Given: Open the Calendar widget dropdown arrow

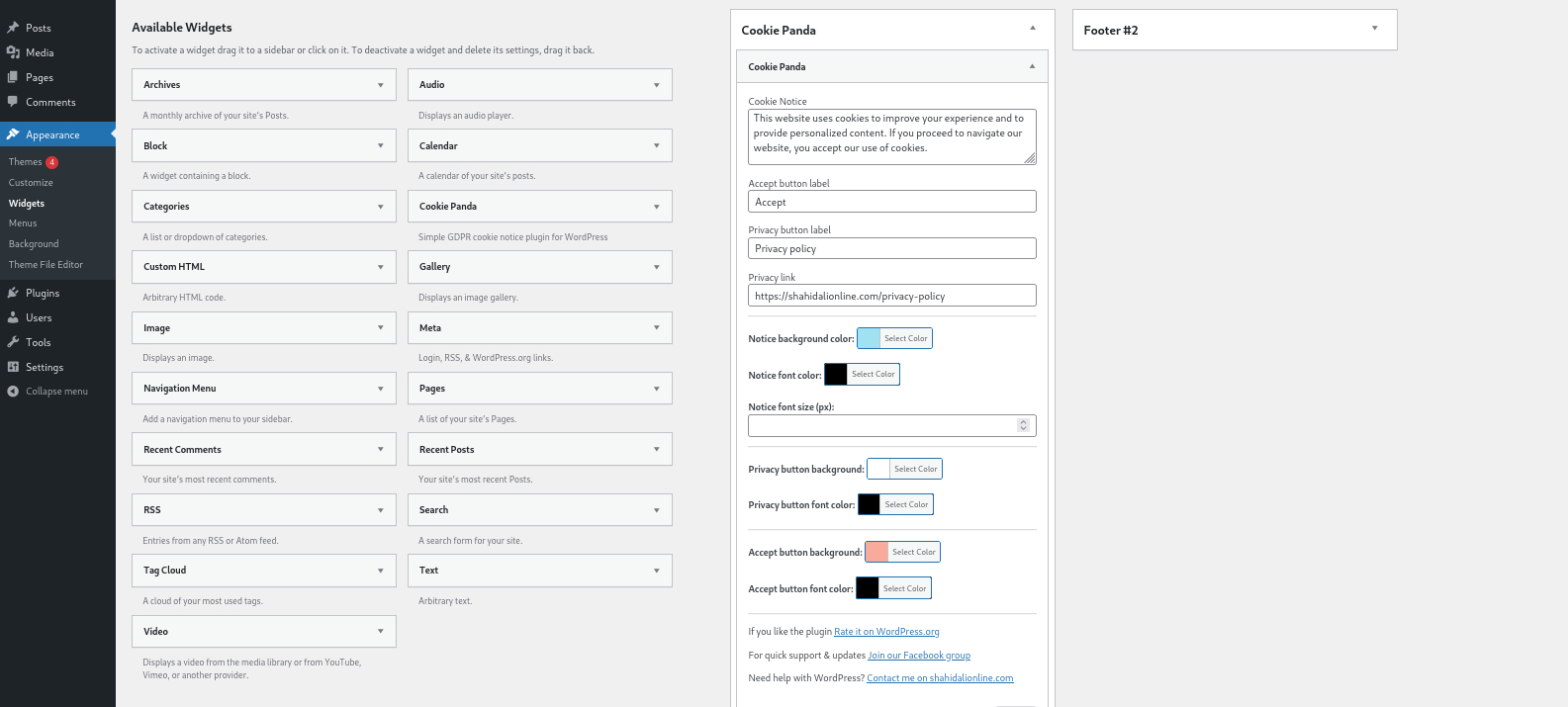Looking at the screenshot, I should point(656,146).
